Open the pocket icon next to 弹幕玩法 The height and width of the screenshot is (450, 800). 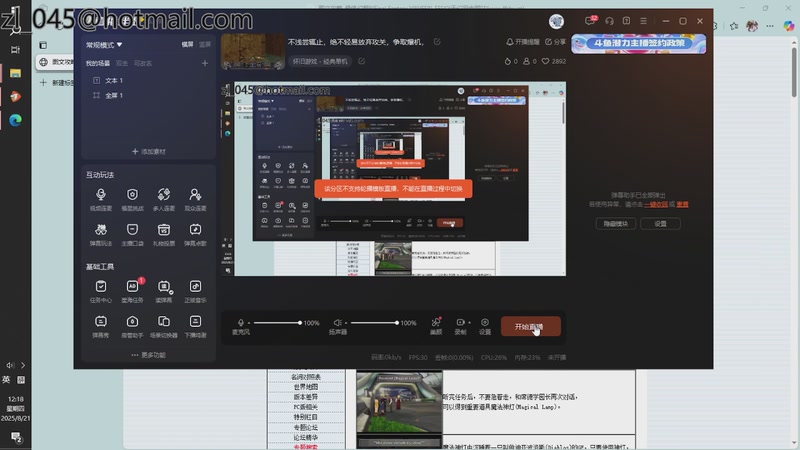pyautogui.click(x=132, y=234)
